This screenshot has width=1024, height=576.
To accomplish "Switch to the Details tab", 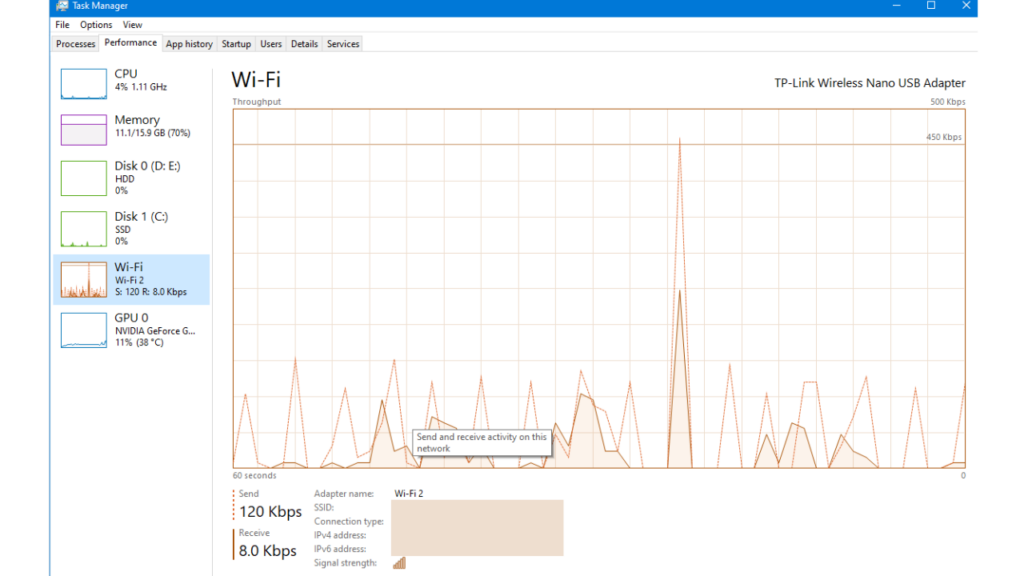I will (x=304, y=43).
